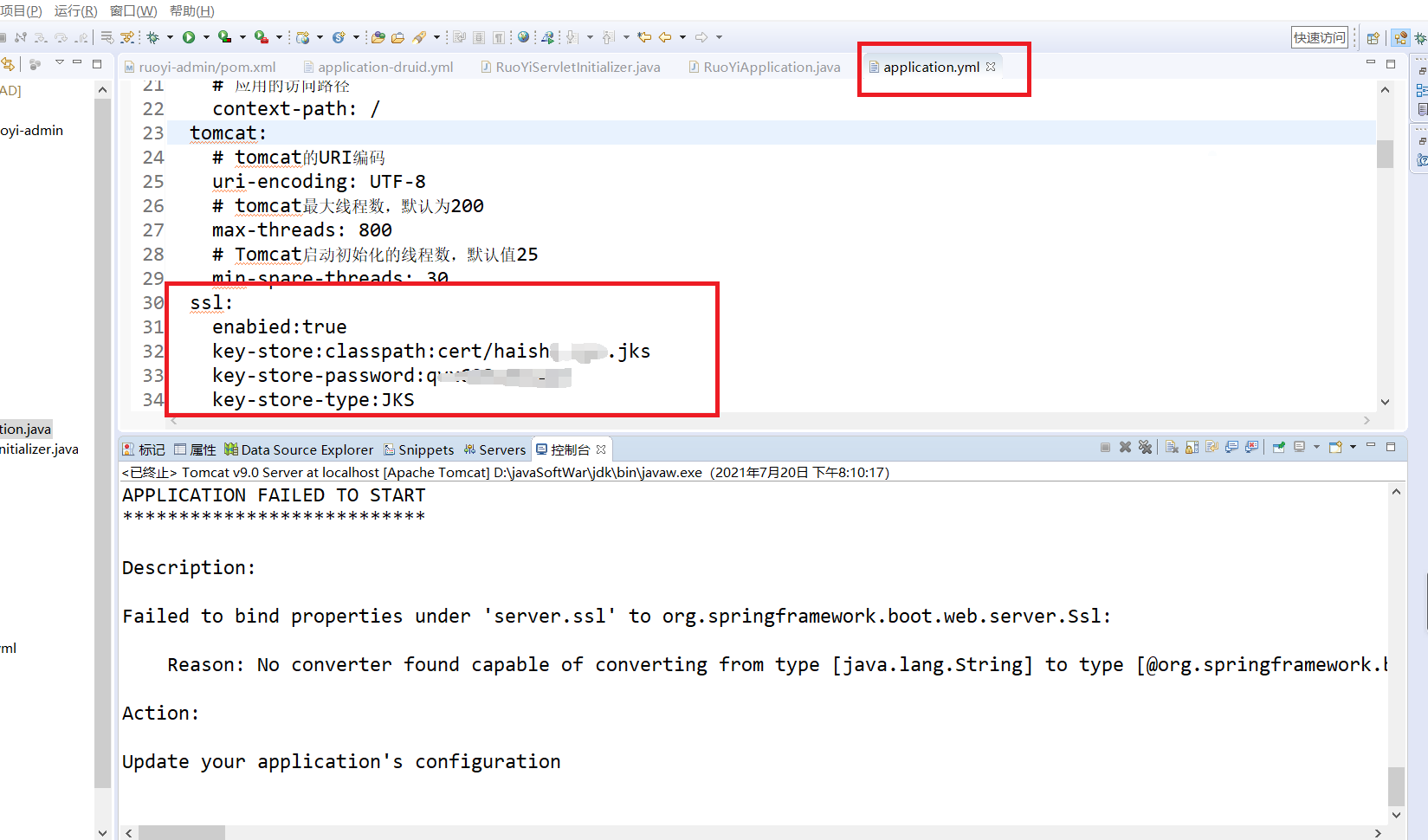Image resolution: width=1428 pixels, height=840 pixels.
Task: Open the web browser globe icon
Action: click(523, 37)
